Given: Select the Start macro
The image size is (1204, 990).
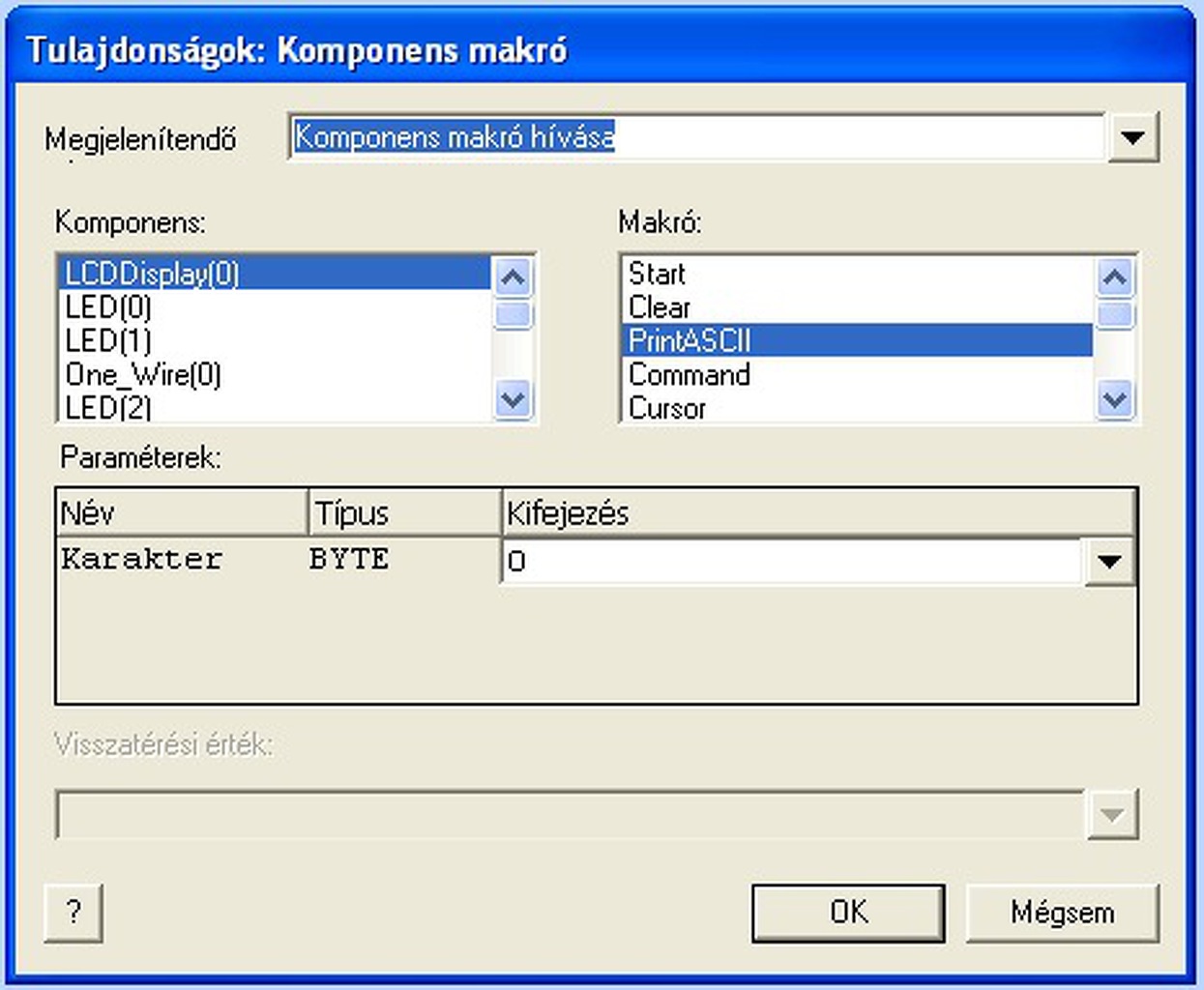Looking at the screenshot, I should pos(858,274).
